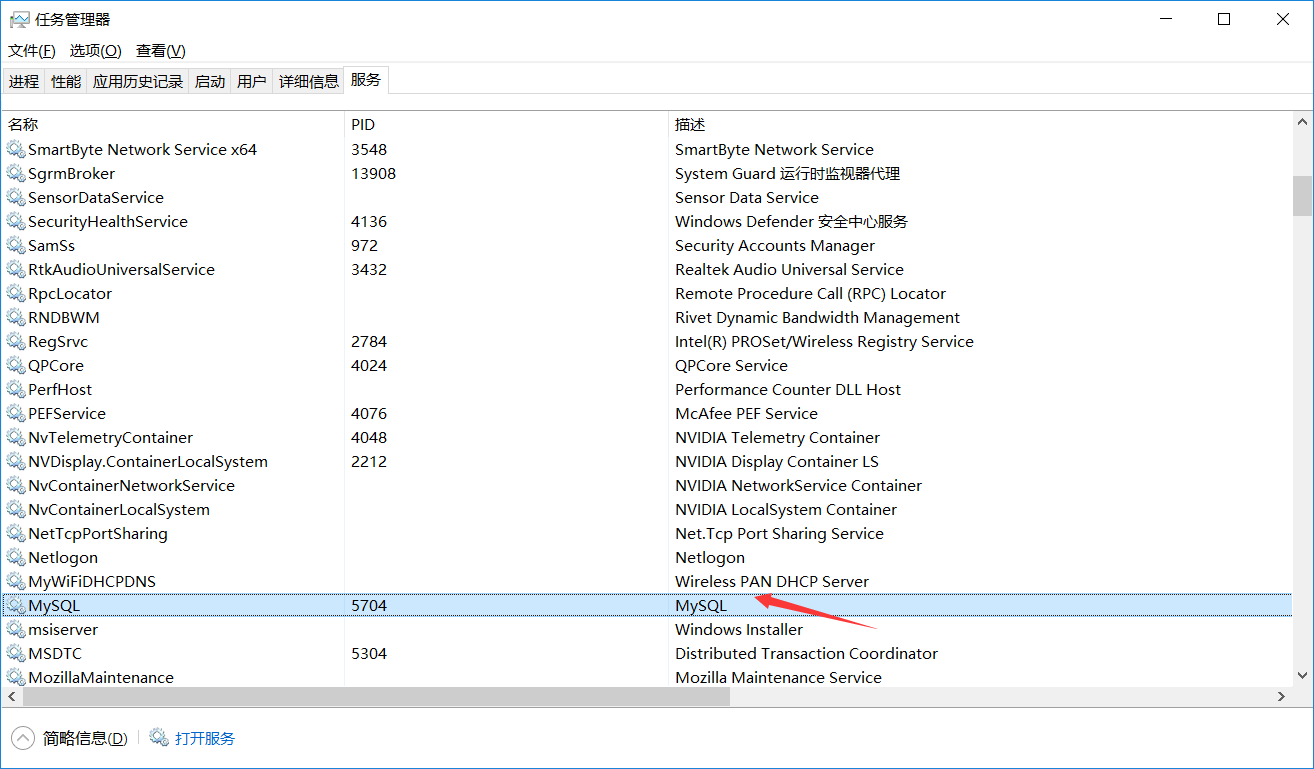Click the PID value 13908
Image resolution: width=1314 pixels, height=769 pixels.
click(x=374, y=174)
